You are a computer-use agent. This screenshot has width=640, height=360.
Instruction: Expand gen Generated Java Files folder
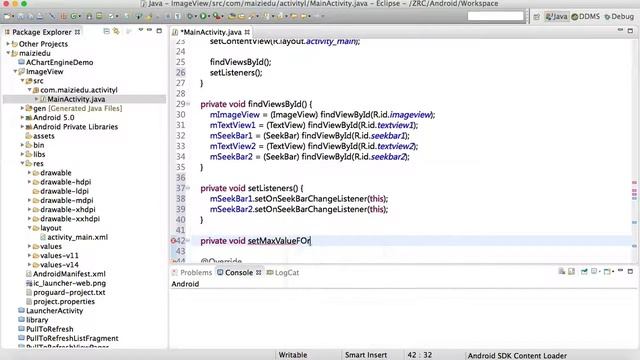tap(22, 108)
